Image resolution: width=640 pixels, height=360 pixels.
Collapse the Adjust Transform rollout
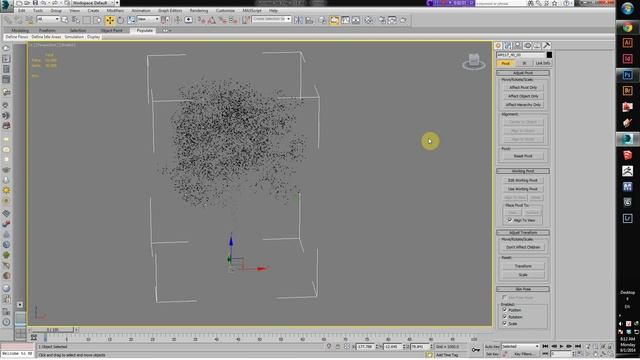click(523, 233)
